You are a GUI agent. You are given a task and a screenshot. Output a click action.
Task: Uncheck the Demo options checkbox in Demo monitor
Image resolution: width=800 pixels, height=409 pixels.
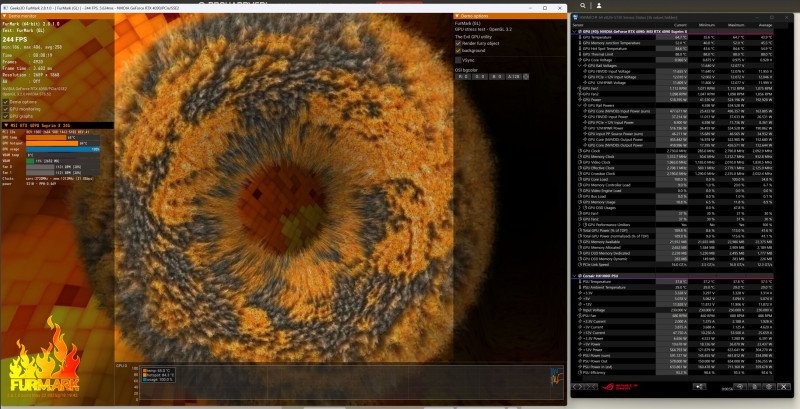(x=6, y=102)
